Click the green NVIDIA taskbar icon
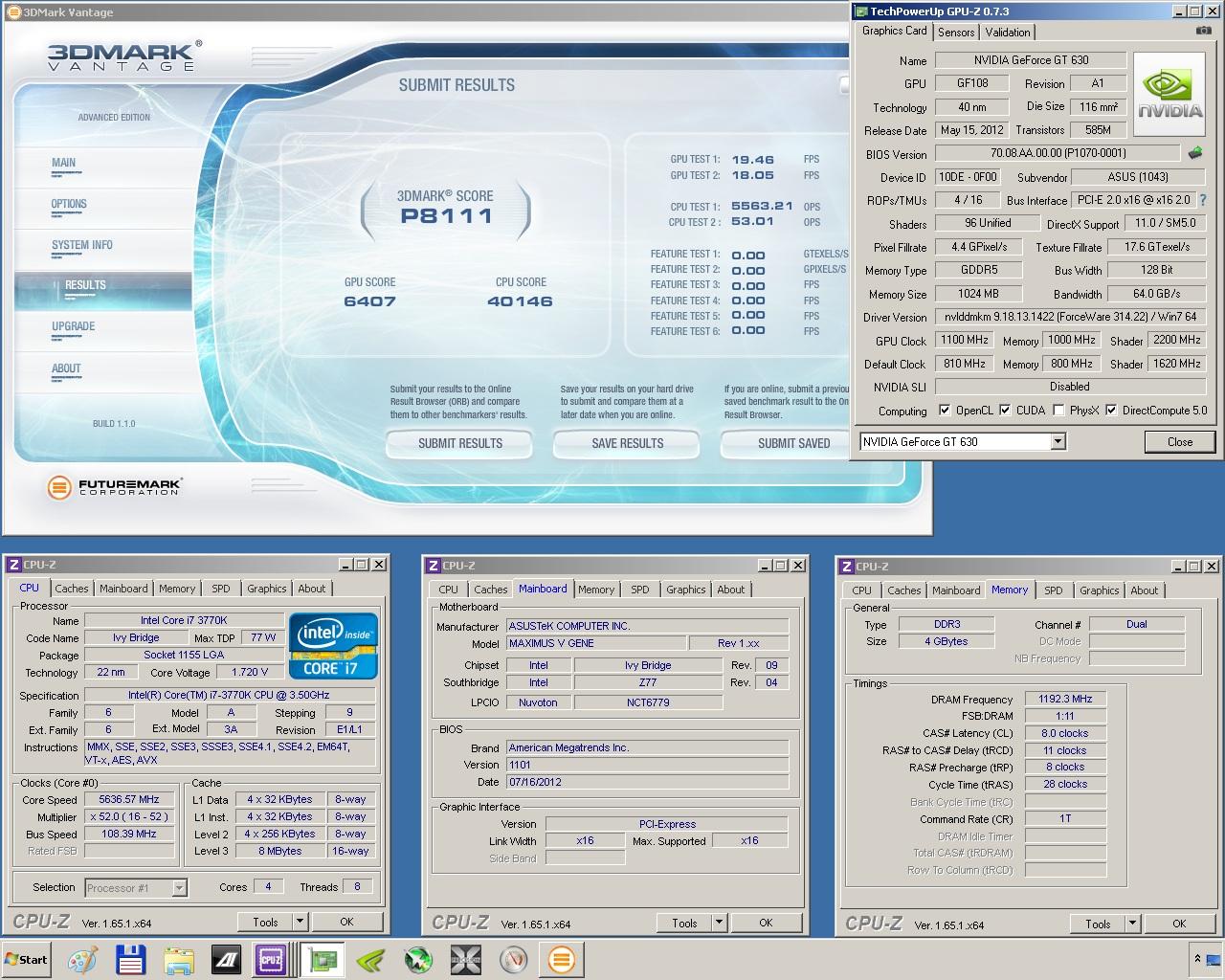Screen dimensions: 1225x980 click(370, 960)
